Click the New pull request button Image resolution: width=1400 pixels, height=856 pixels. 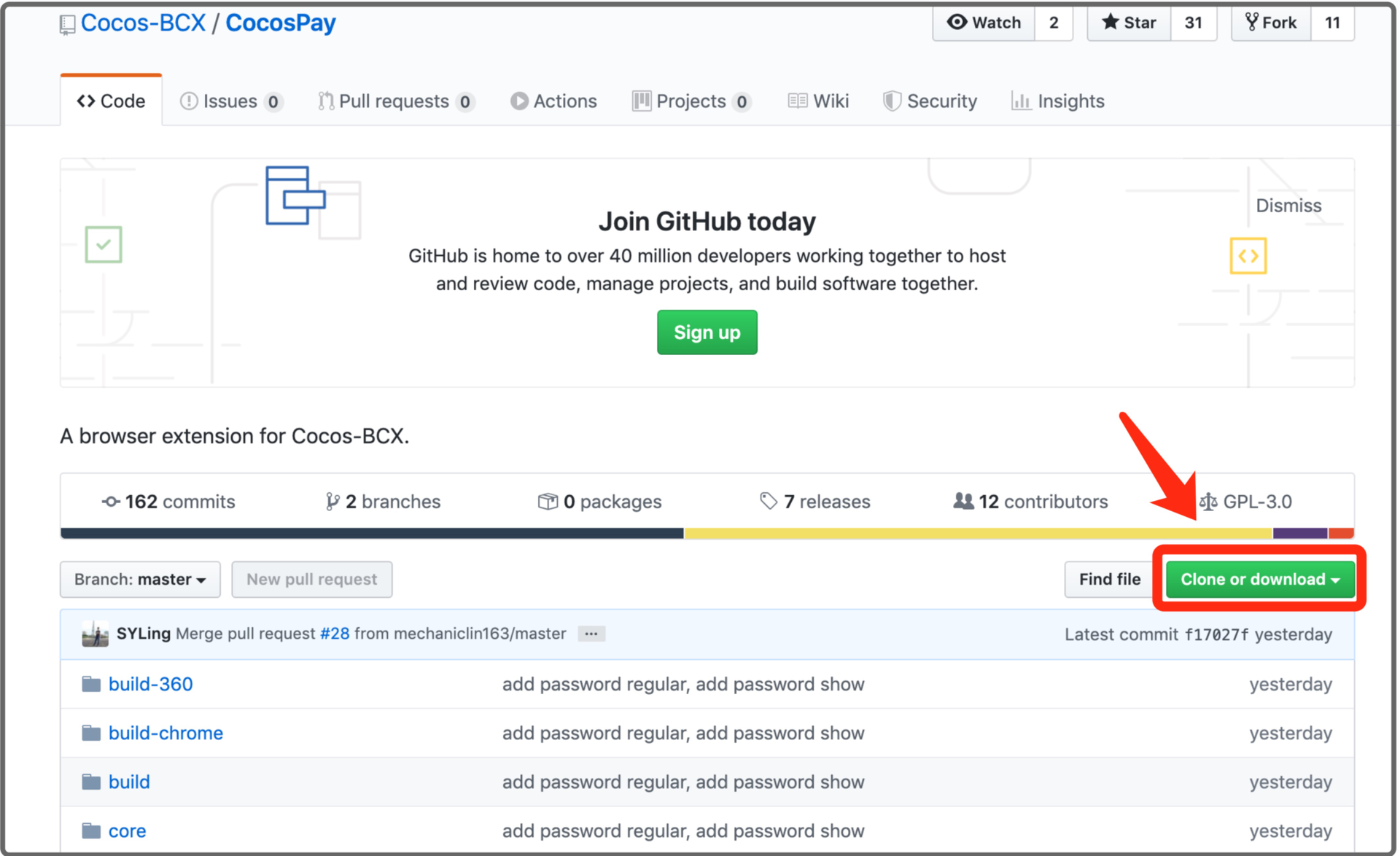coord(312,580)
